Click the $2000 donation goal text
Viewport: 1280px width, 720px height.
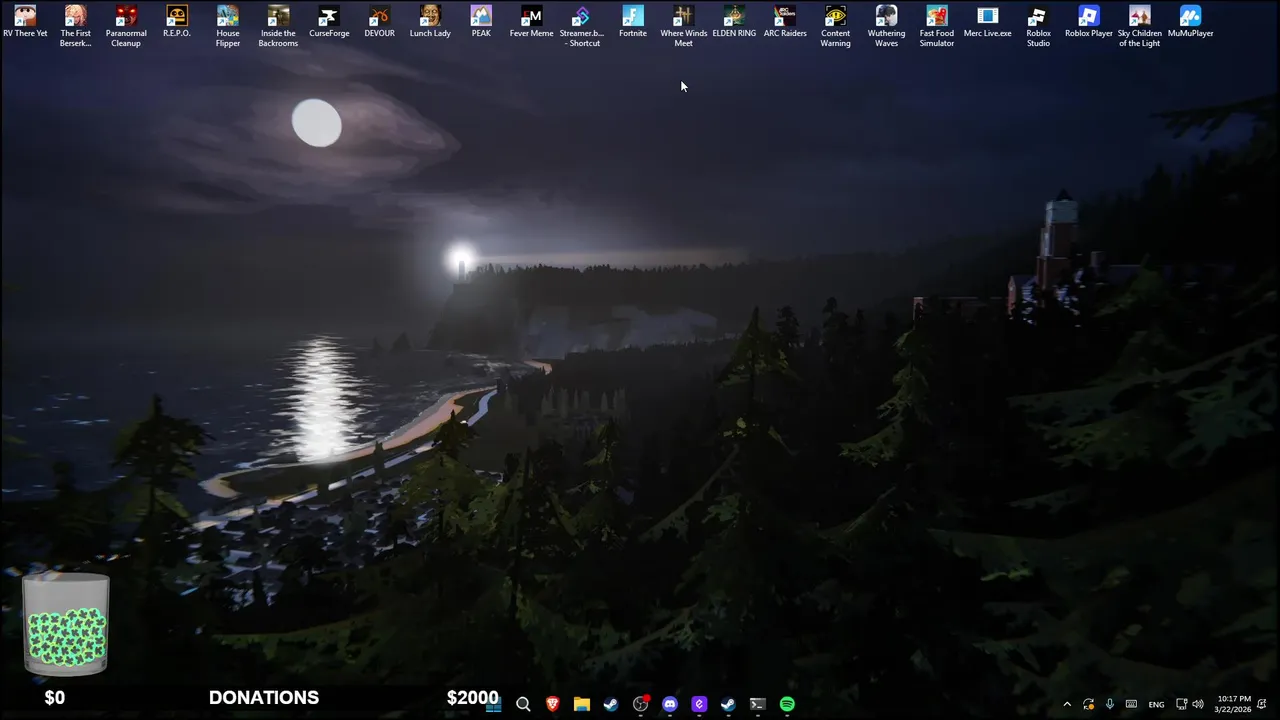click(472, 698)
